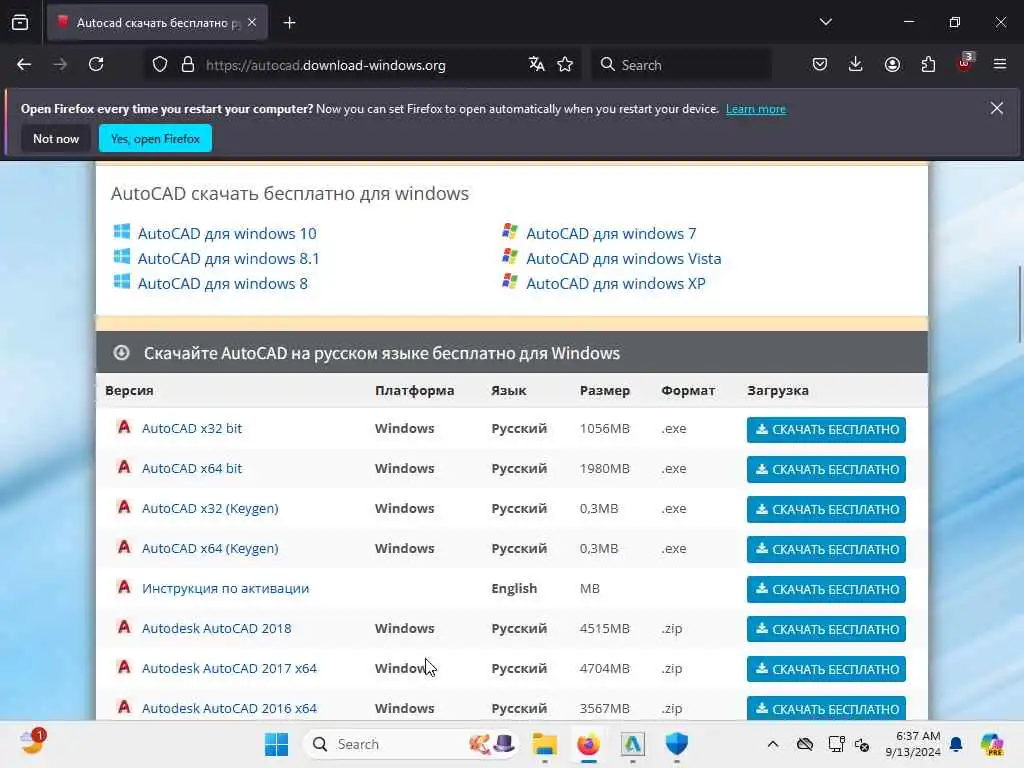Screen dimensions: 1024x768
Task: Open AutoCAD для windows XP link
Action: click(616, 283)
